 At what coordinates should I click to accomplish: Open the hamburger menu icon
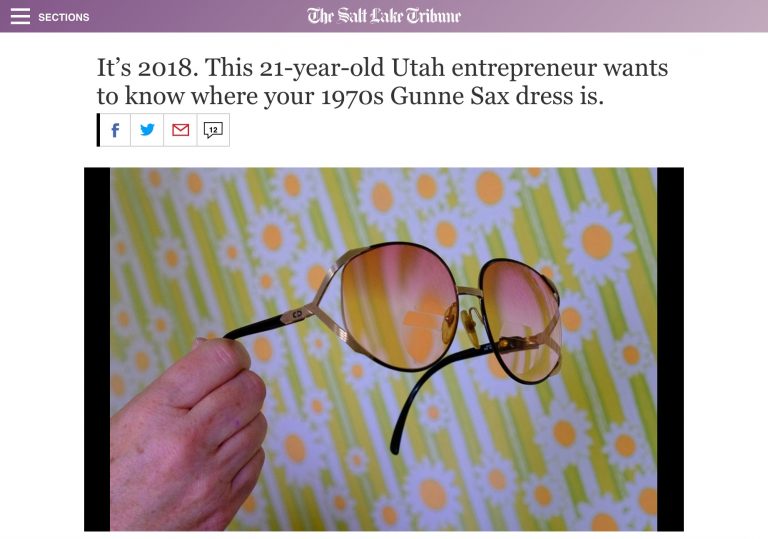point(20,16)
